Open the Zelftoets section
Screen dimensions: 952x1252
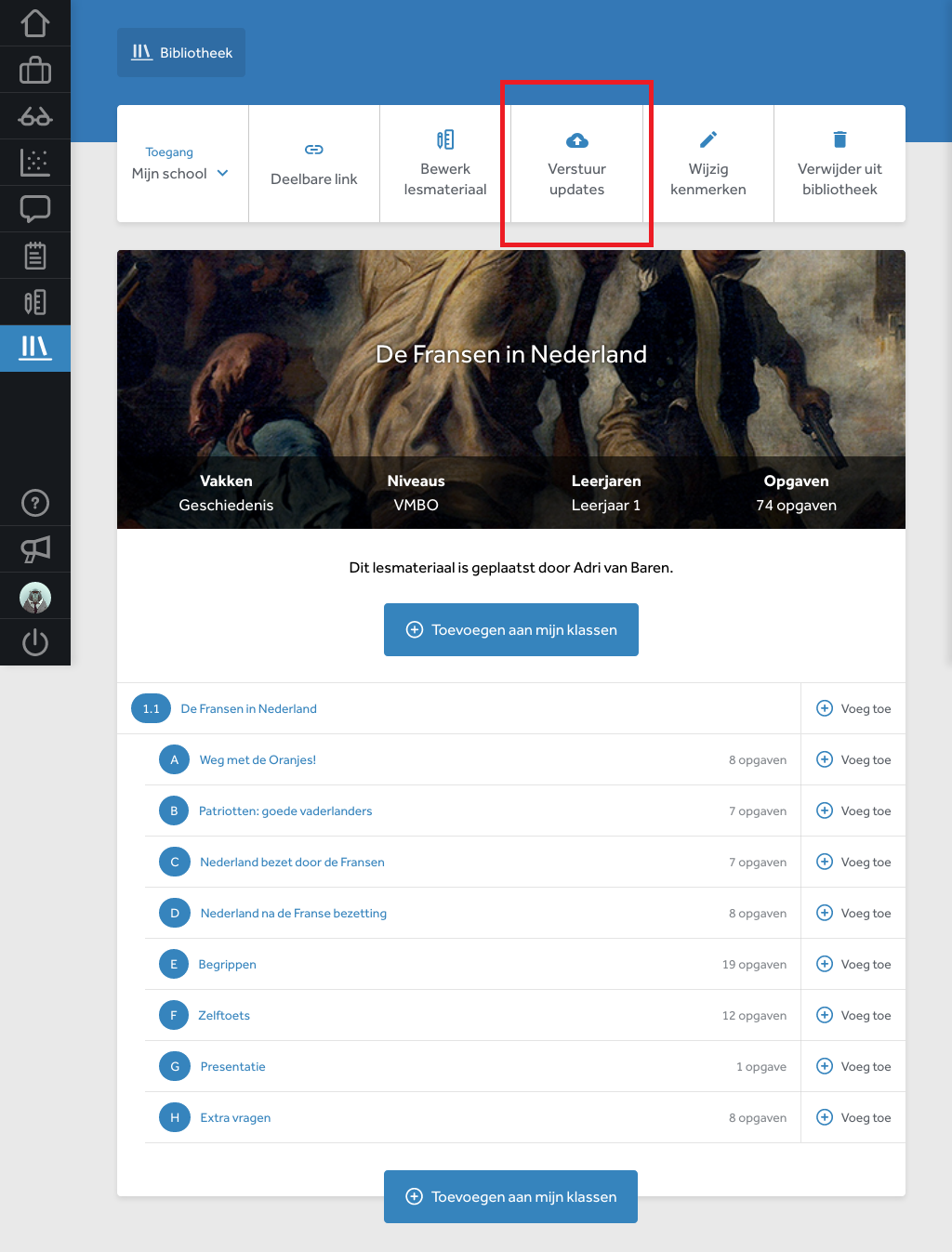click(x=224, y=1016)
